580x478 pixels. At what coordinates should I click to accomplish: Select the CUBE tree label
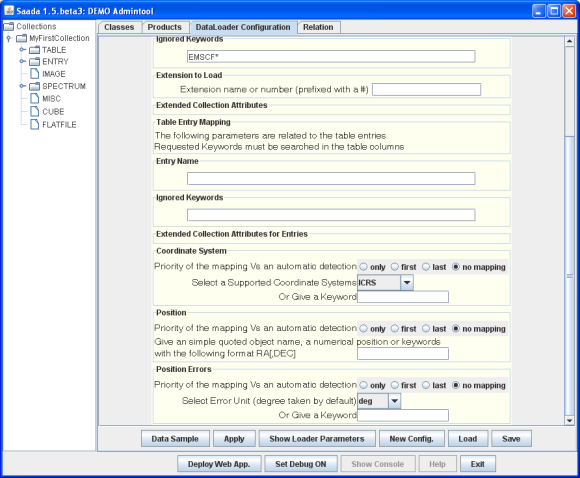53,111
